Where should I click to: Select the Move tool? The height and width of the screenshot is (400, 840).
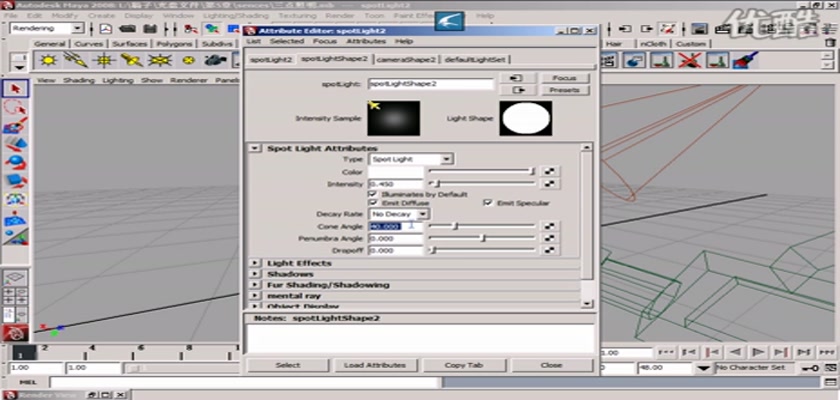pos(16,144)
